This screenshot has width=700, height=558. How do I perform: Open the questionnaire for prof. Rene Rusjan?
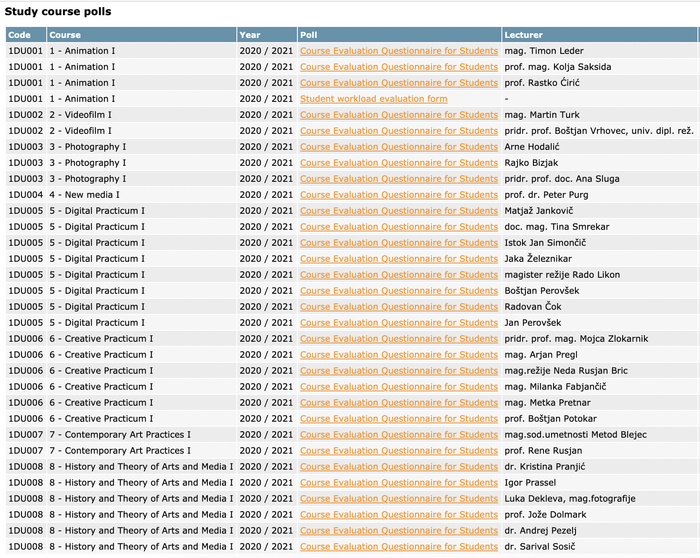coord(399,451)
